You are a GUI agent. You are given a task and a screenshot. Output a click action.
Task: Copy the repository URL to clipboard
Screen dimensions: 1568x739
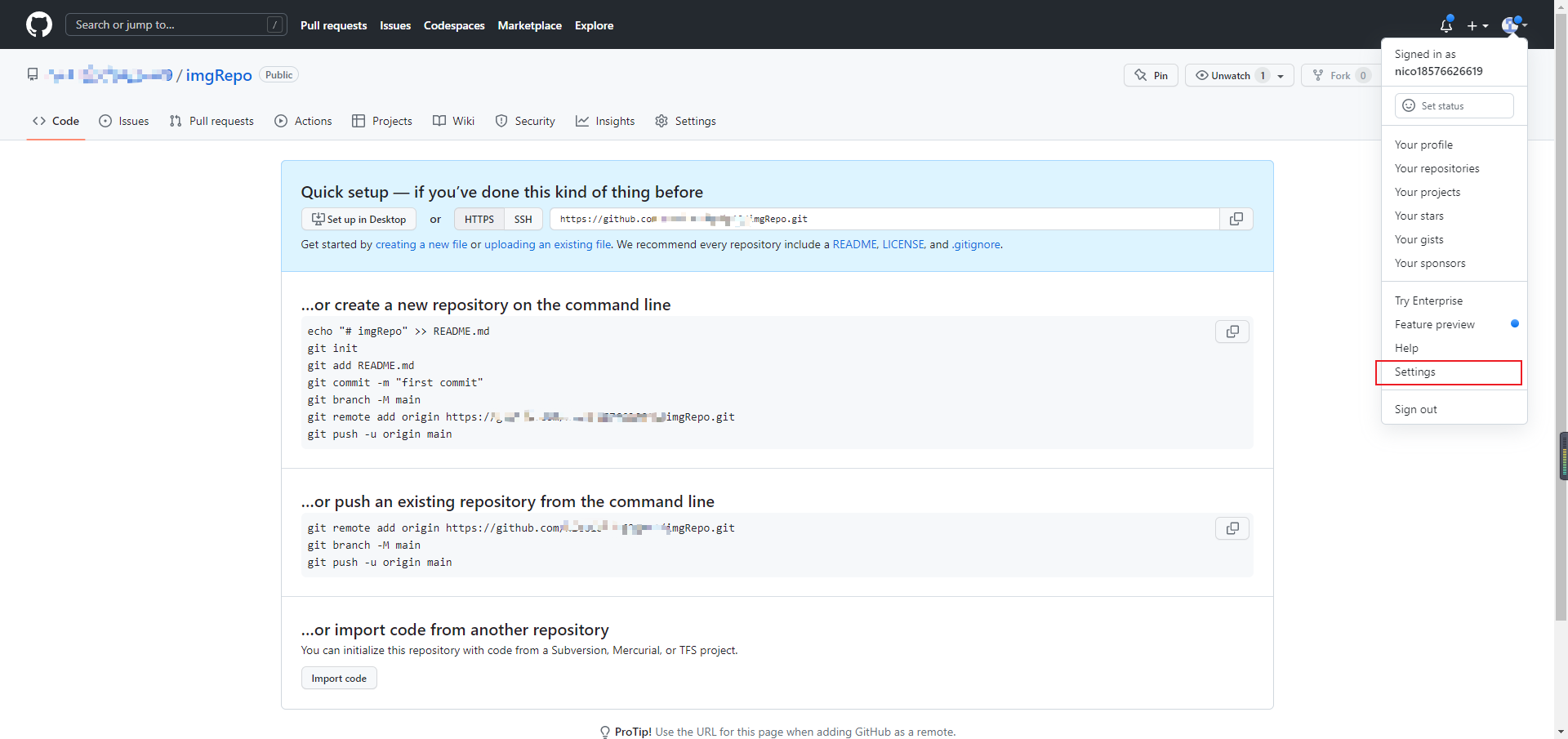click(x=1236, y=219)
